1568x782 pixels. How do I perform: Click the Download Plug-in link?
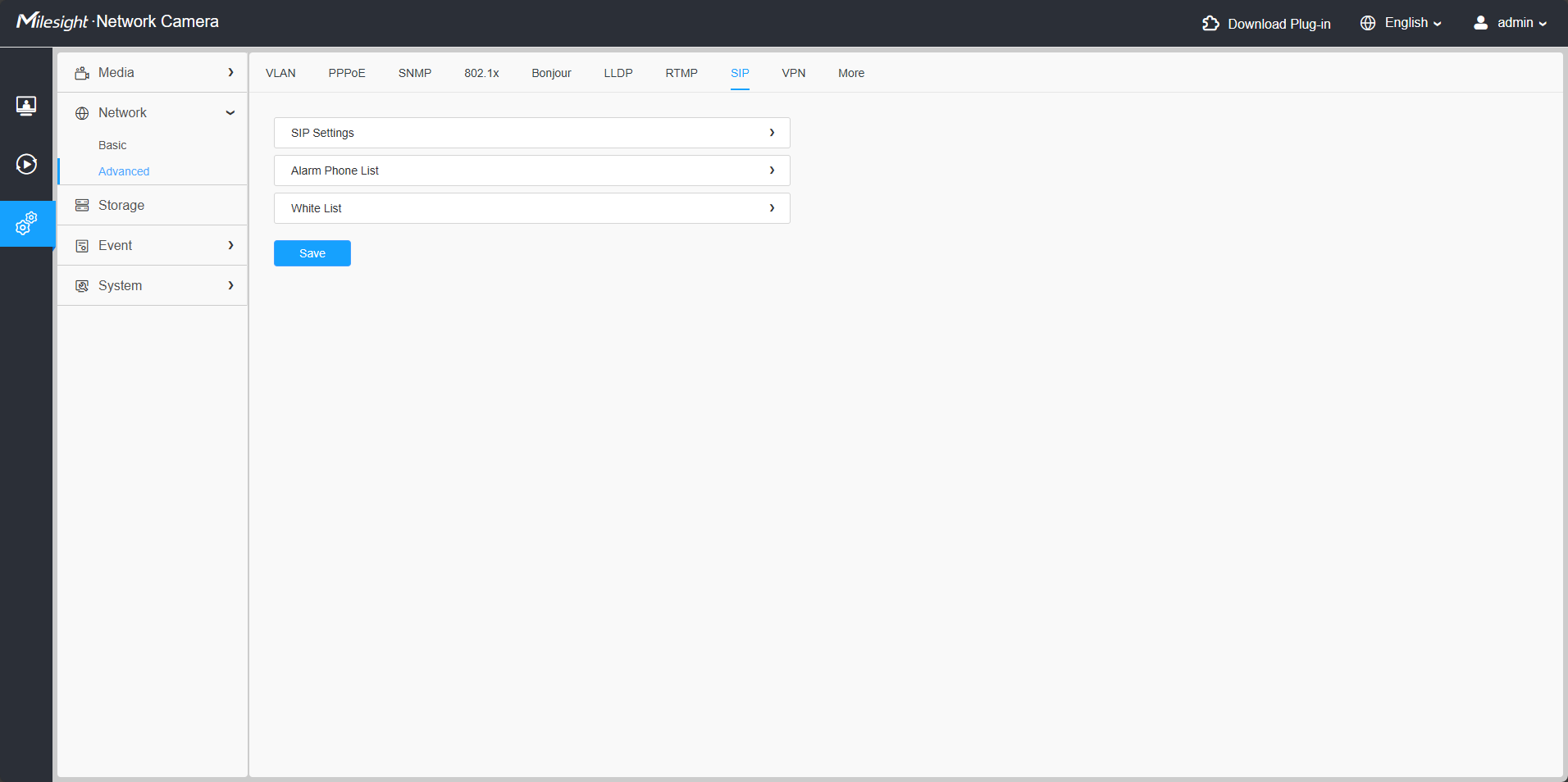tap(1279, 24)
